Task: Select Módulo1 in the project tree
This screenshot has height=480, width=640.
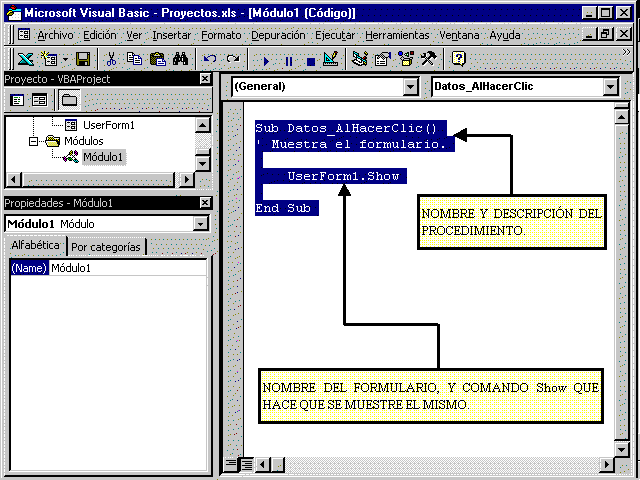Action: tap(103, 157)
